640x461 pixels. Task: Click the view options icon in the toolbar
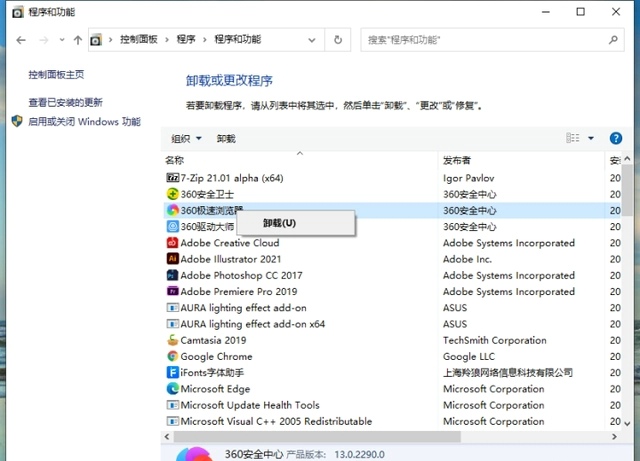pyautogui.click(x=573, y=138)
